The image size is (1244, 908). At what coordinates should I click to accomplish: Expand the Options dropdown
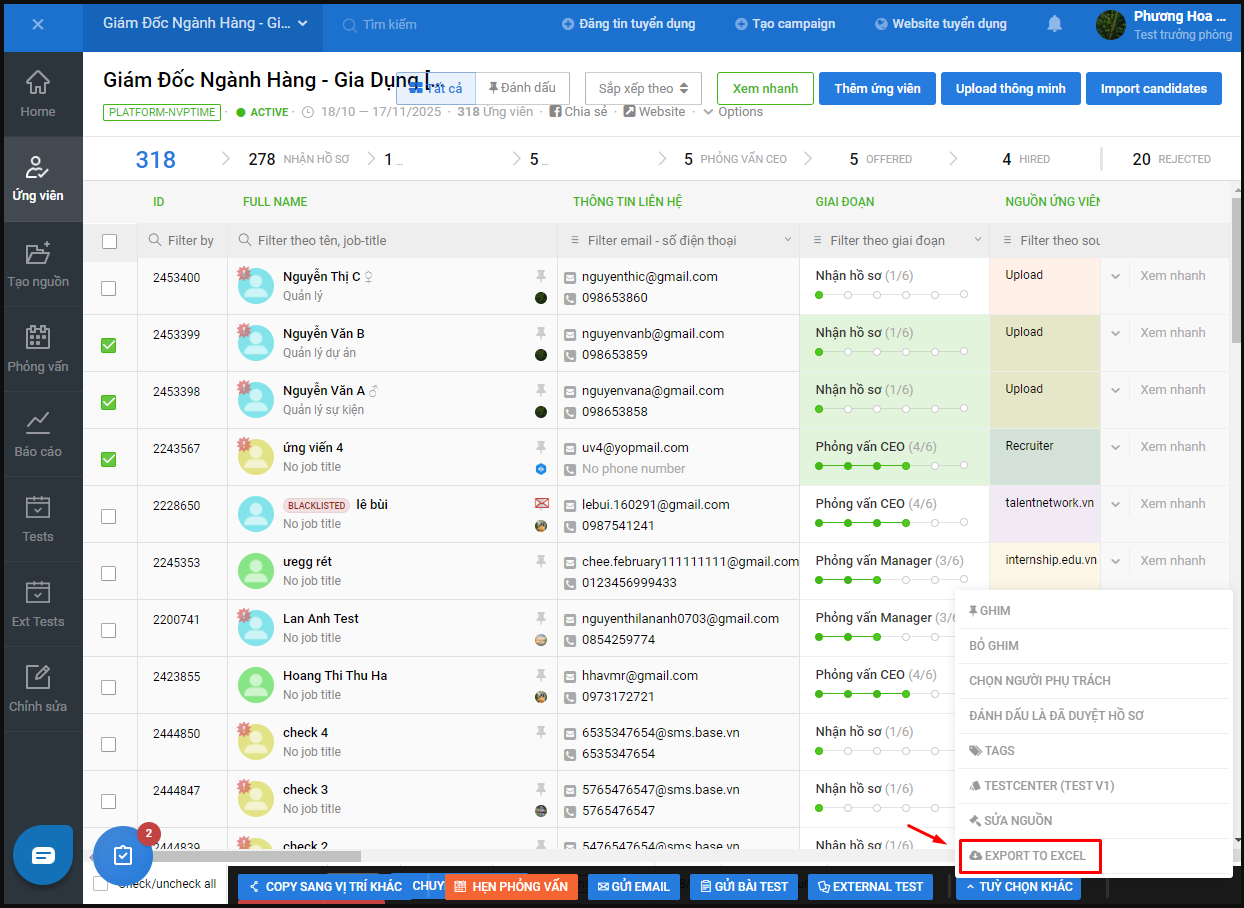pos(733,112)
